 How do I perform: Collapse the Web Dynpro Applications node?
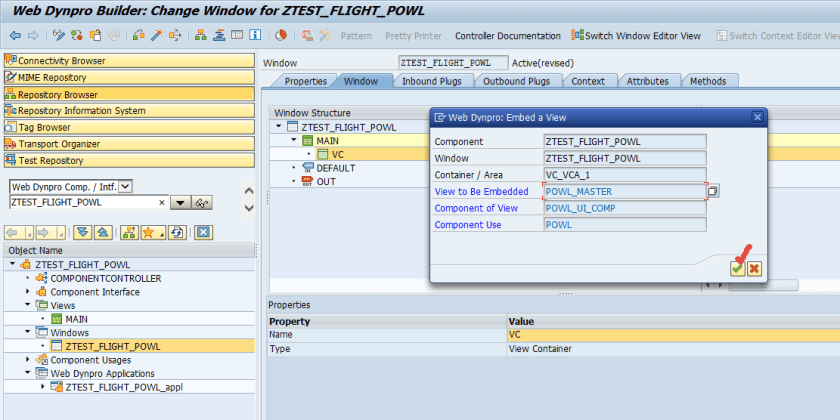(x=28, y=373)
